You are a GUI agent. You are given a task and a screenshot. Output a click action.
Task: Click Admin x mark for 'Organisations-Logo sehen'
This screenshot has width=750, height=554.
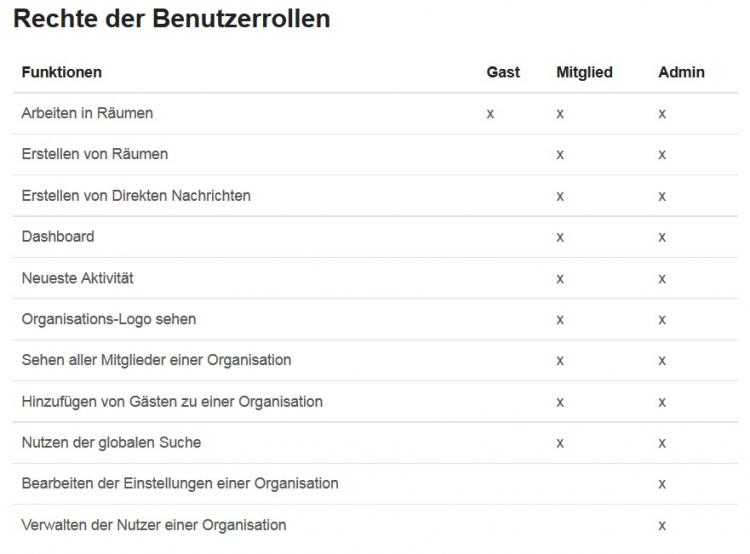[662, 319]
